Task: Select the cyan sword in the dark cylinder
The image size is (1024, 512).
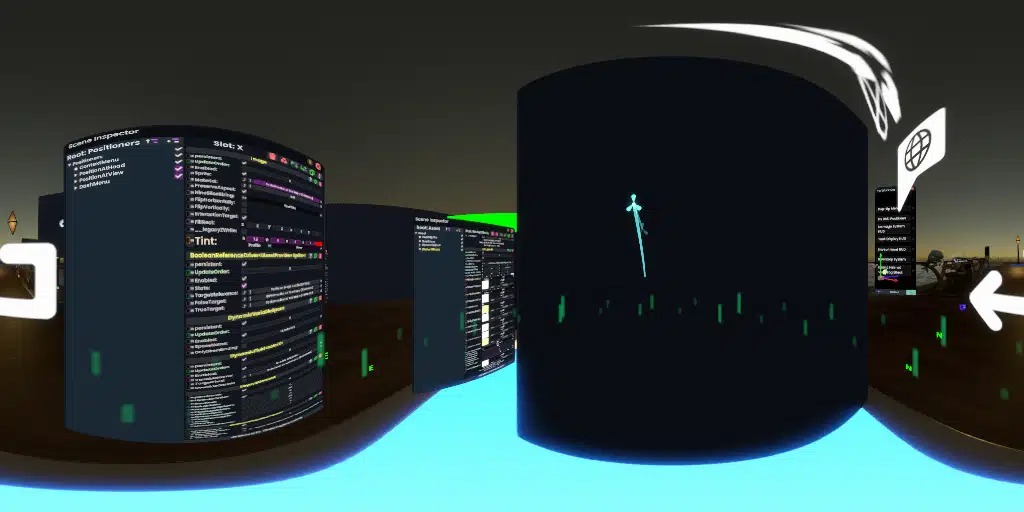Action: point(637,235)
